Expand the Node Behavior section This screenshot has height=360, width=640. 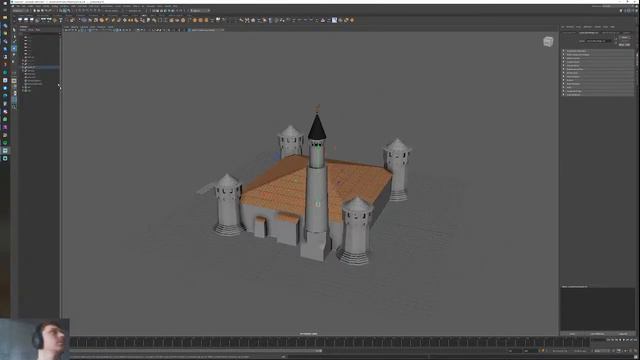[598, 84]
